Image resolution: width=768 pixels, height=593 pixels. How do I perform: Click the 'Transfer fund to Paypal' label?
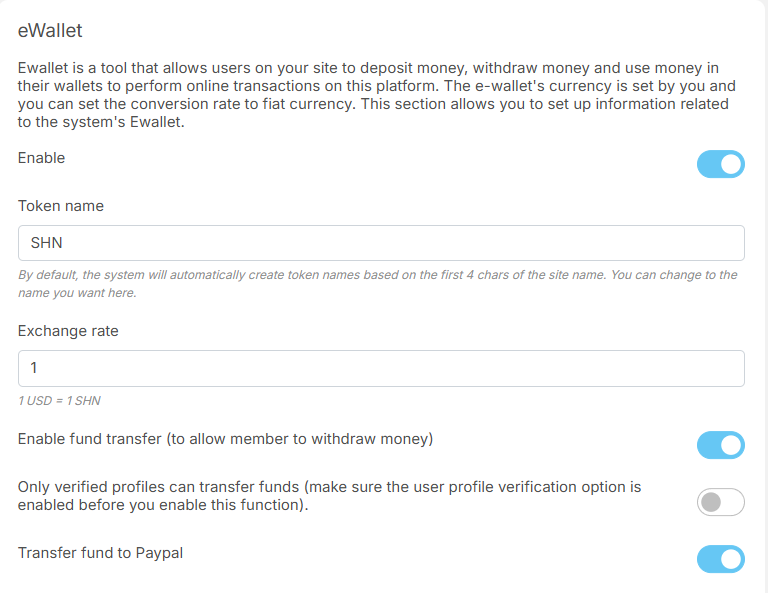pos(100,552)
